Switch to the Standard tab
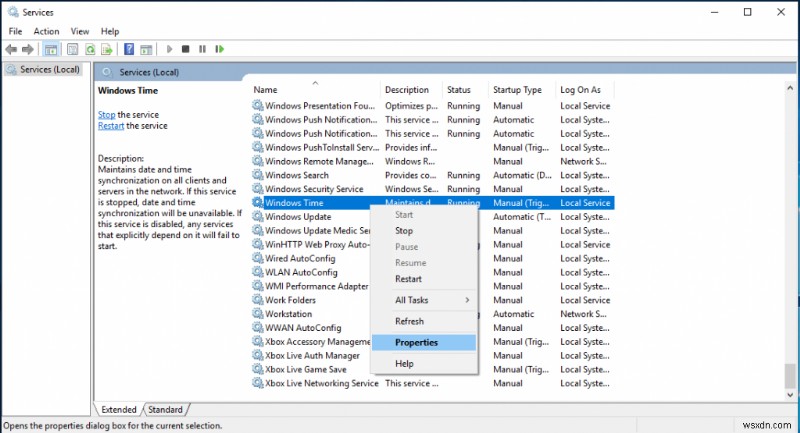The width and height of the screenshot is (800, 433). [165, 410]
